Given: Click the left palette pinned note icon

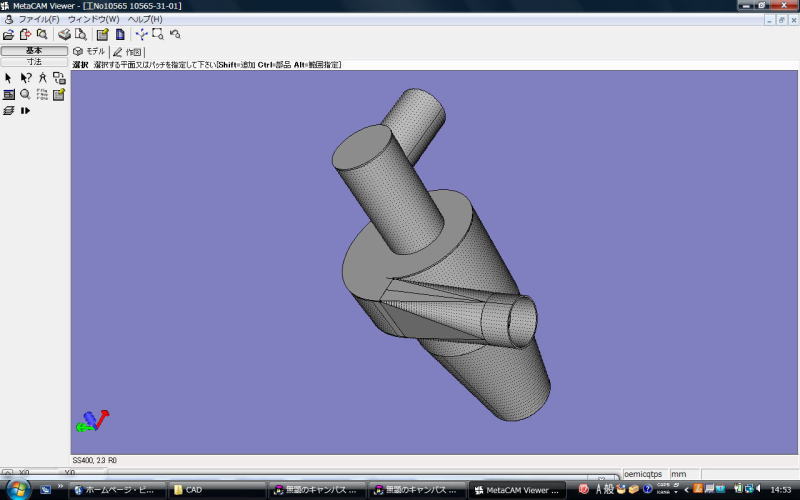Looking at the screenshot, I should [x=59, y=94].
